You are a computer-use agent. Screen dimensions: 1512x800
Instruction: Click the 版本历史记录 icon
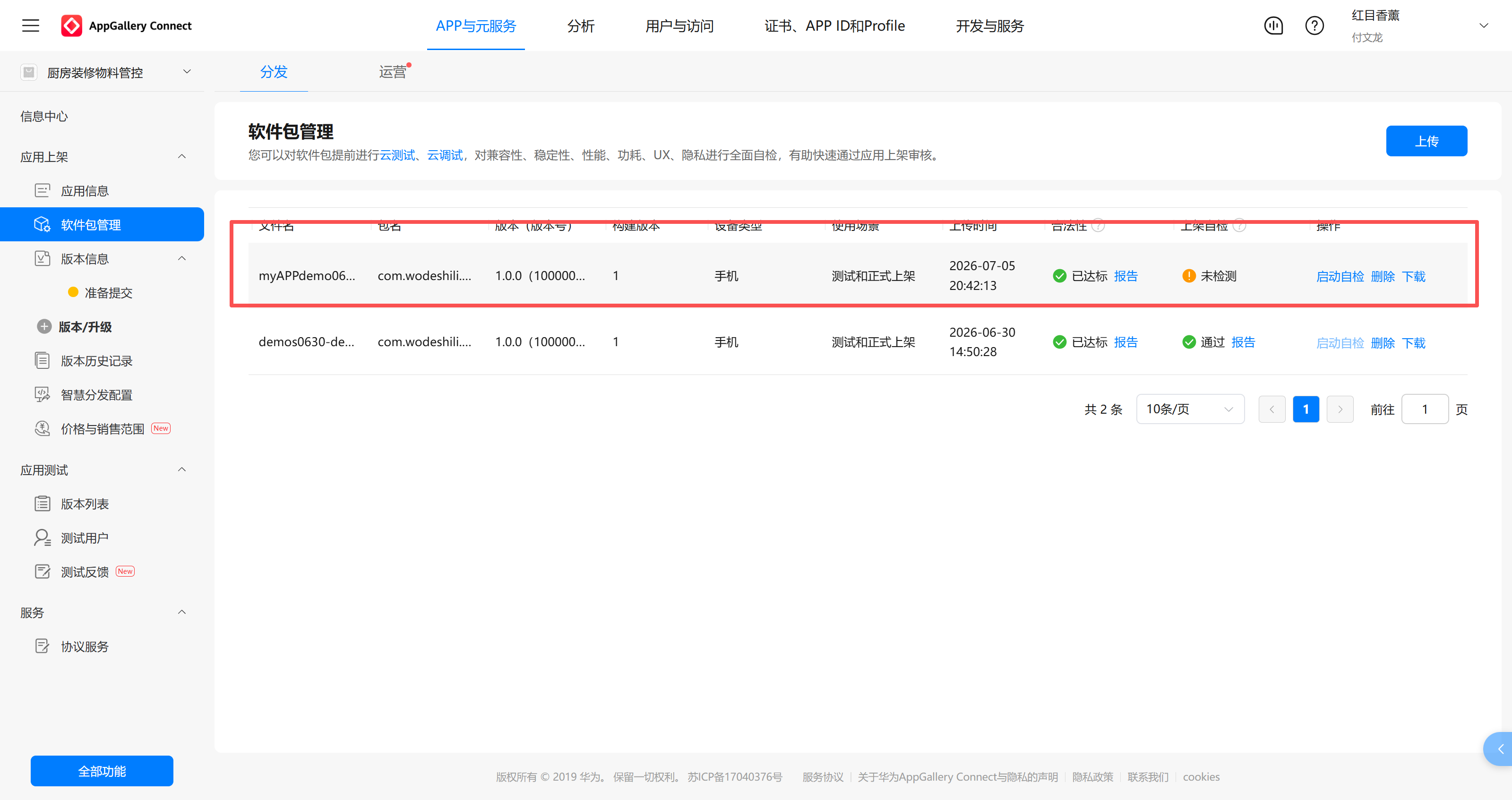point(42,361)
